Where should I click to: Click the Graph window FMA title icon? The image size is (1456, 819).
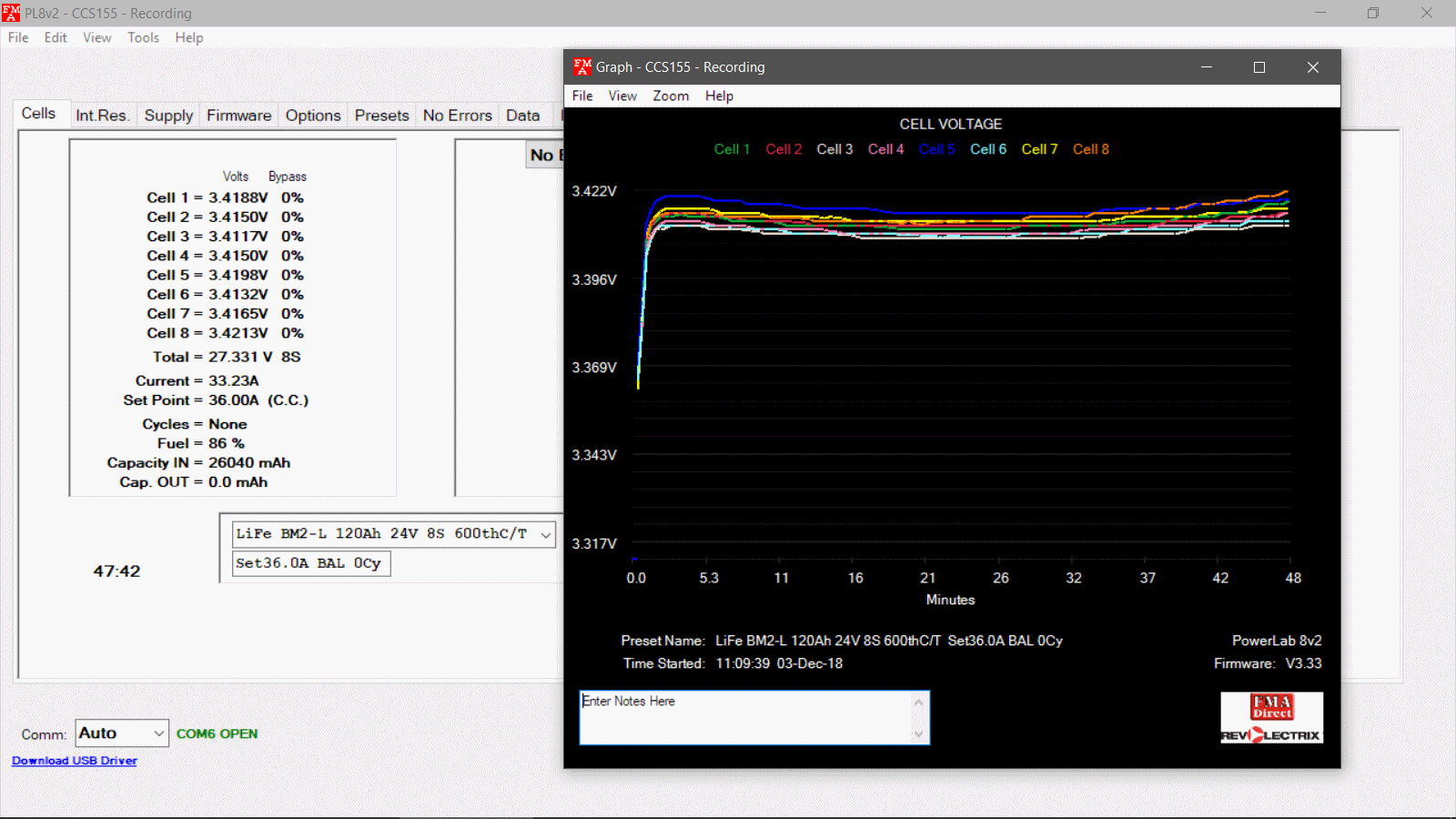tap(581, 67)
